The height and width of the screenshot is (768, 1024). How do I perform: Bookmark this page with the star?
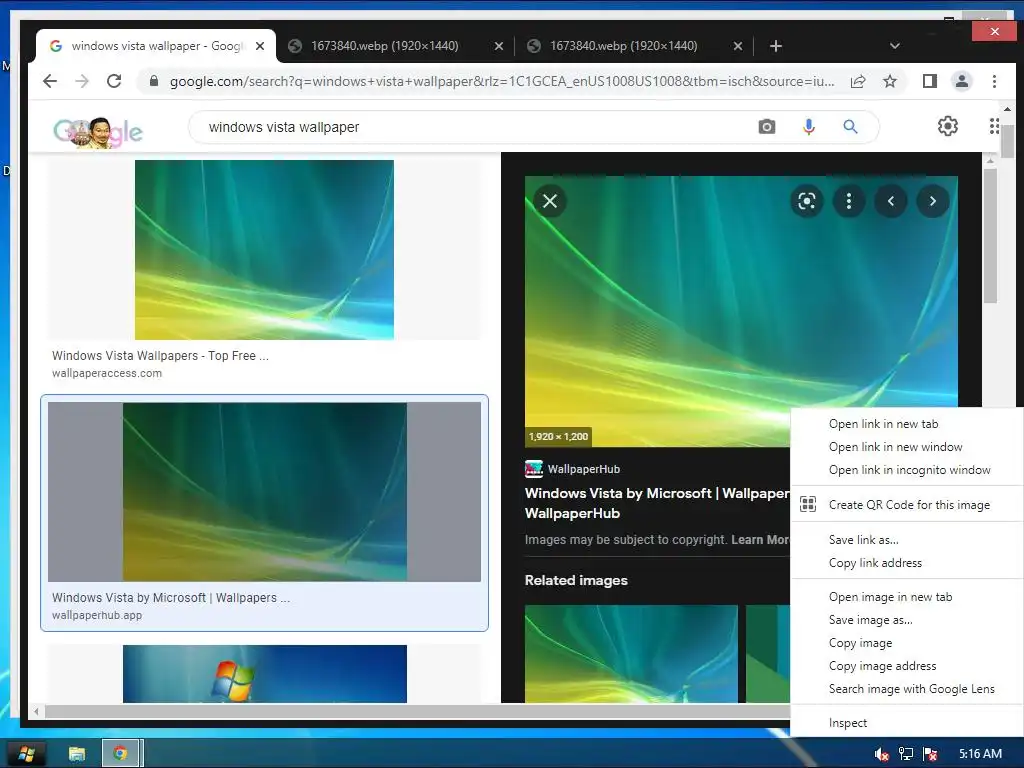click(889, 81)
